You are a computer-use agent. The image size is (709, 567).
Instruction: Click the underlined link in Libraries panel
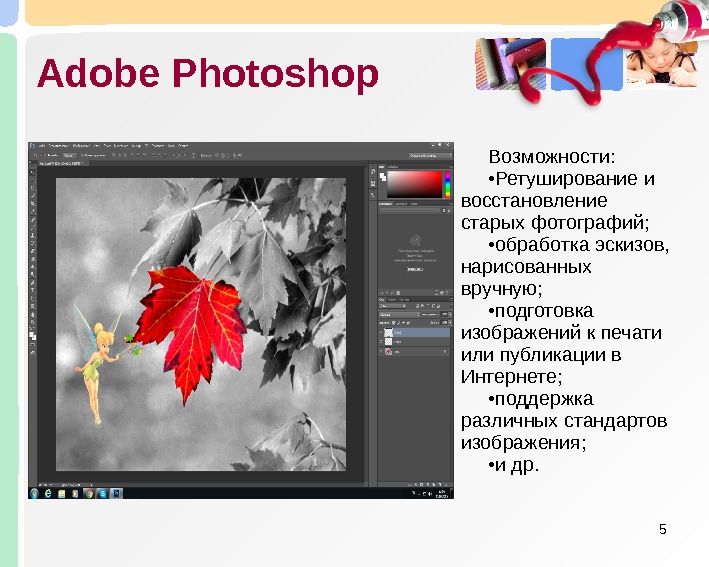coord(415,269)
